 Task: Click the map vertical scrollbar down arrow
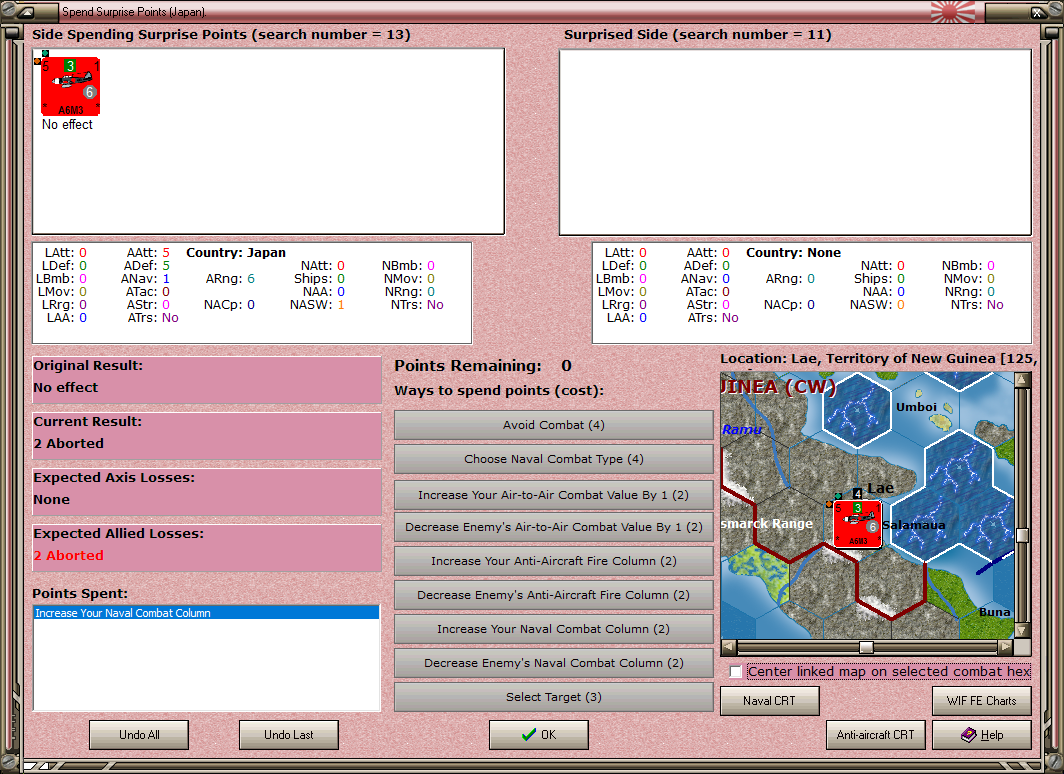point(1023,631)
